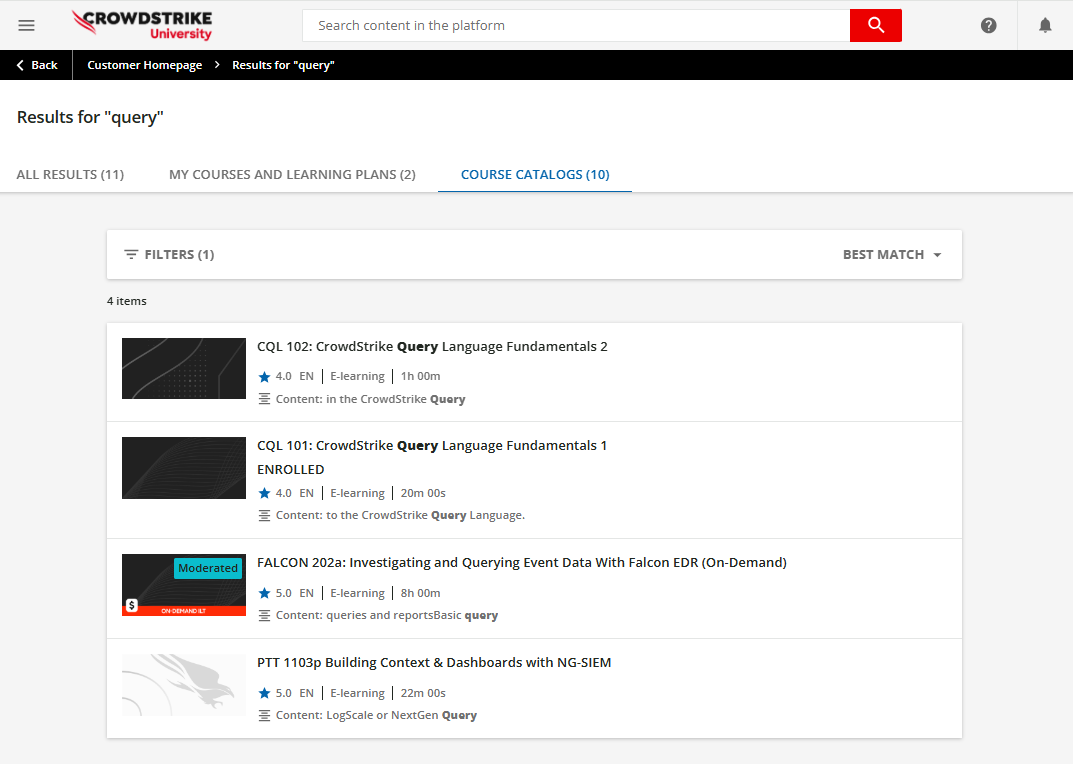Click the star rating icon for FALCON 202a
1073x764 pixels.
coord(265,593)
